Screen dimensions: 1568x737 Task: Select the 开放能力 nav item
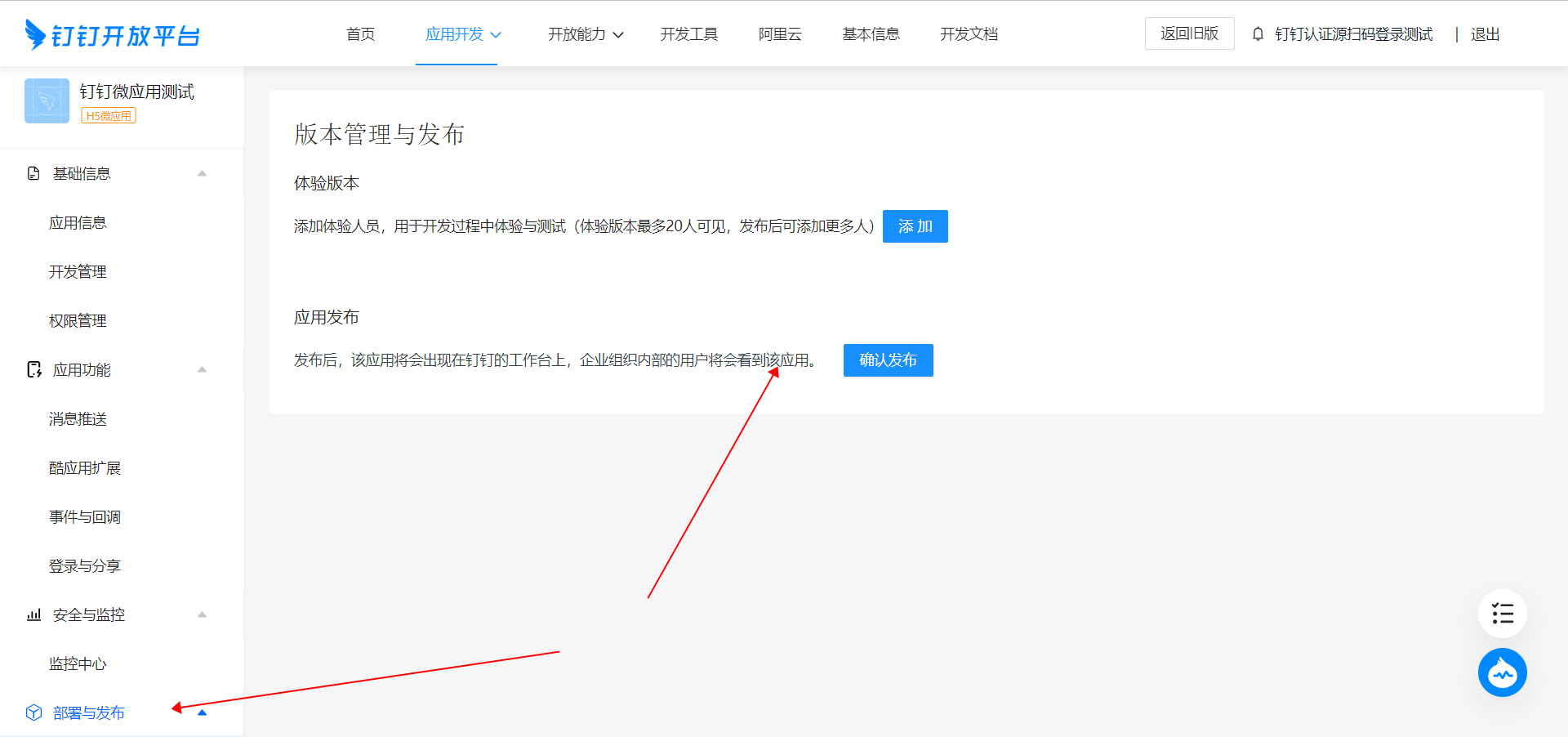pyautogui.click(x=577, y=34)
